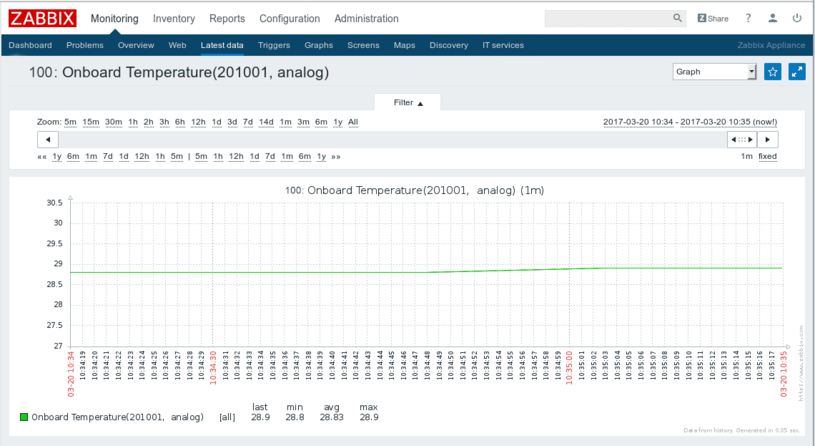Image resolution: width=815 pixels, height=446 pixels.
Task: Go to the Problems tab
Action: pos(85,45)
